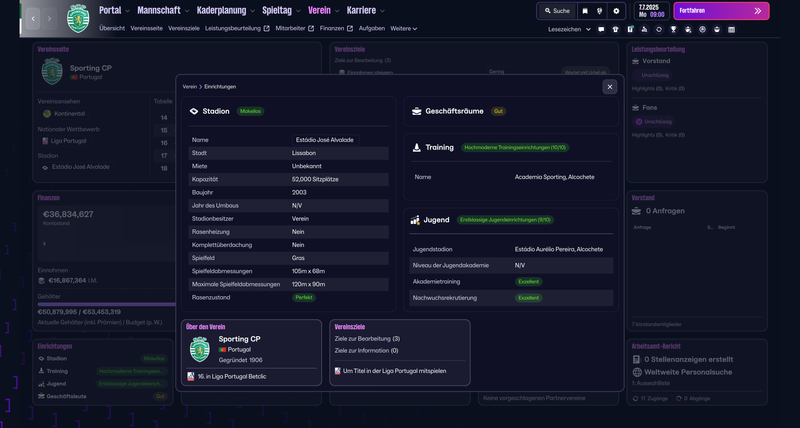The width and height of the screenshot is (800, 428).
Task: Open the calendar shortcut icon
Action: pyautogui.click(x=732, y=30)
